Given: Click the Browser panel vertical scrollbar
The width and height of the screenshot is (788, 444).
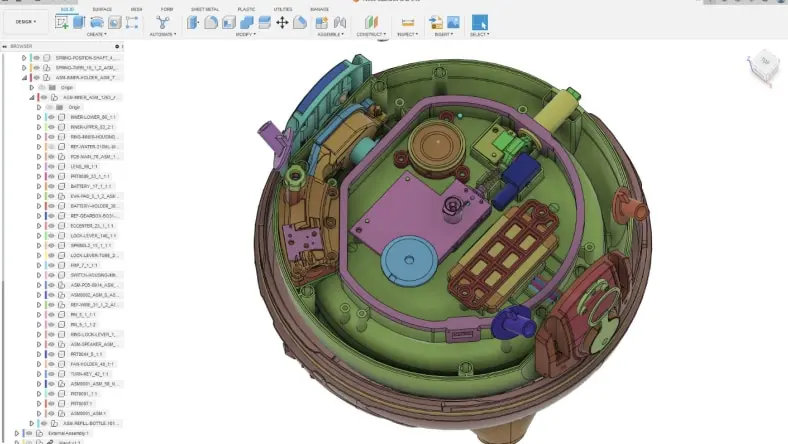Looking at the screenshot, I should point(4,360).
